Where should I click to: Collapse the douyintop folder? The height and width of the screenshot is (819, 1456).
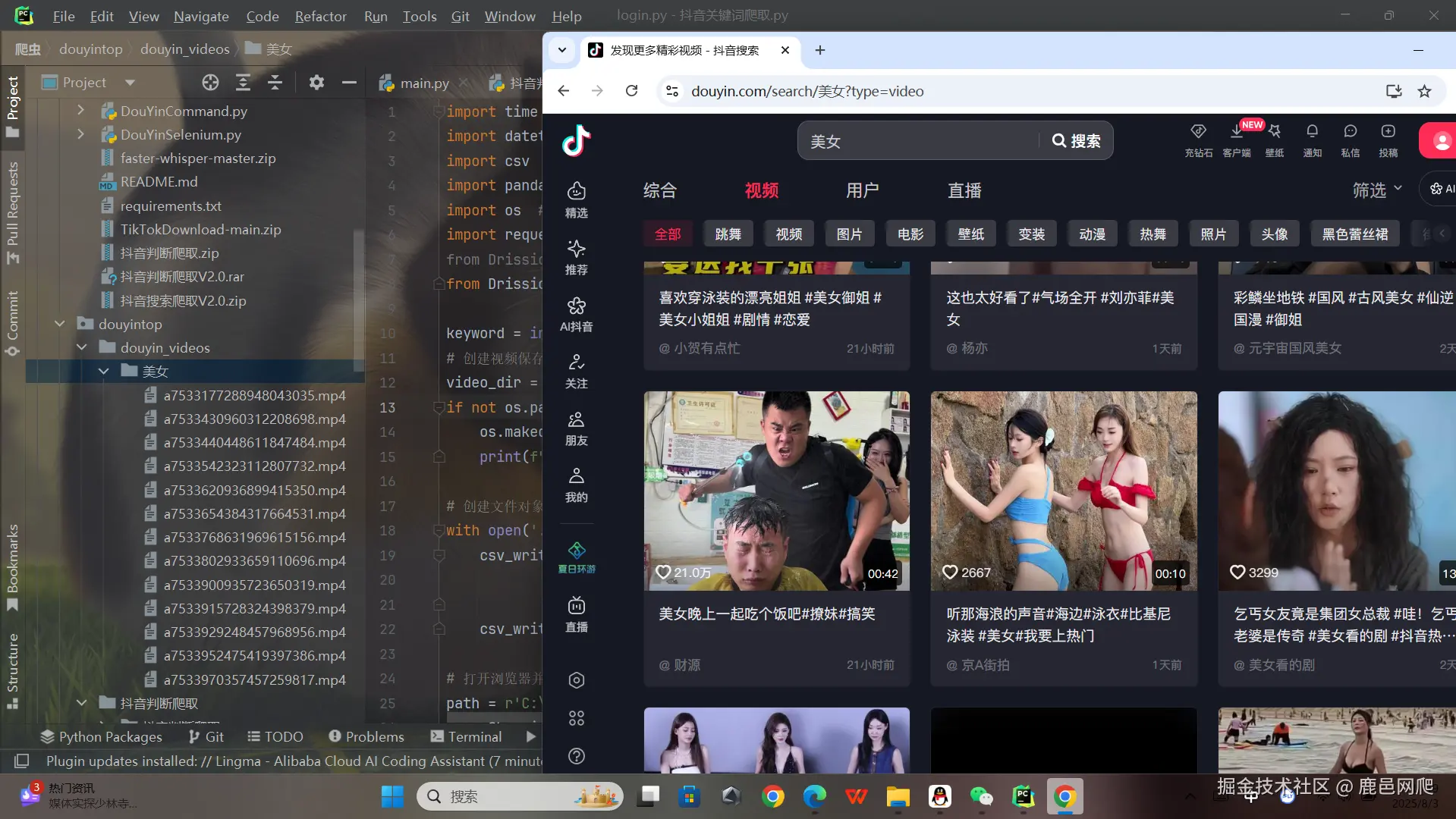tap(60, 324)
